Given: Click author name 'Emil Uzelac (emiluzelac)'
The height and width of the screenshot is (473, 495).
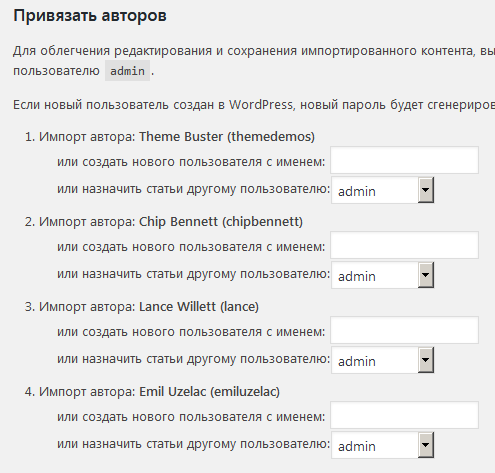Looking at the screenshot, I should tap(209, 392).
